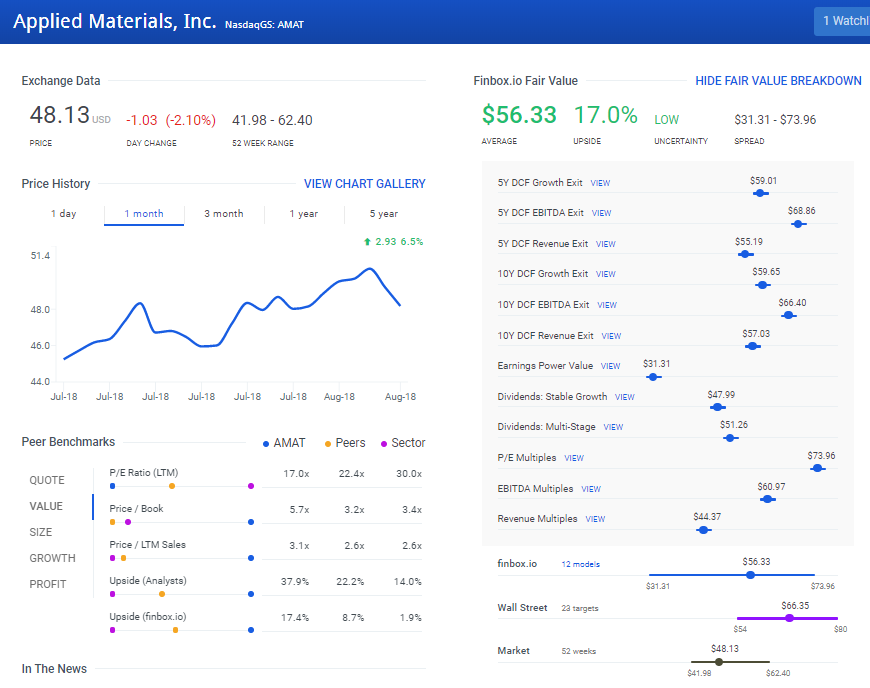Open the 5 year price history view
Image resolution: width=870 pixels, height=688 pixels.
coord(383,213)
